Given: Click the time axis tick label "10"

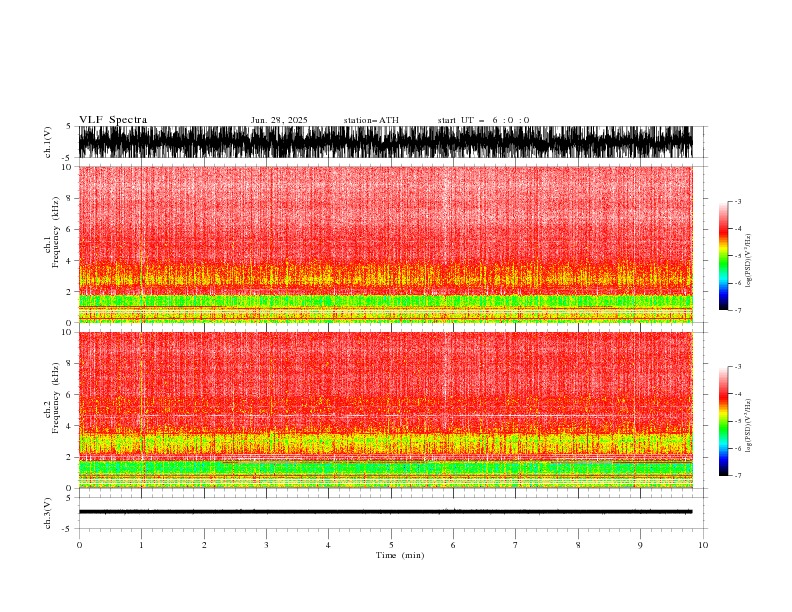Looking at the screenshot, I should click(703, 545).
